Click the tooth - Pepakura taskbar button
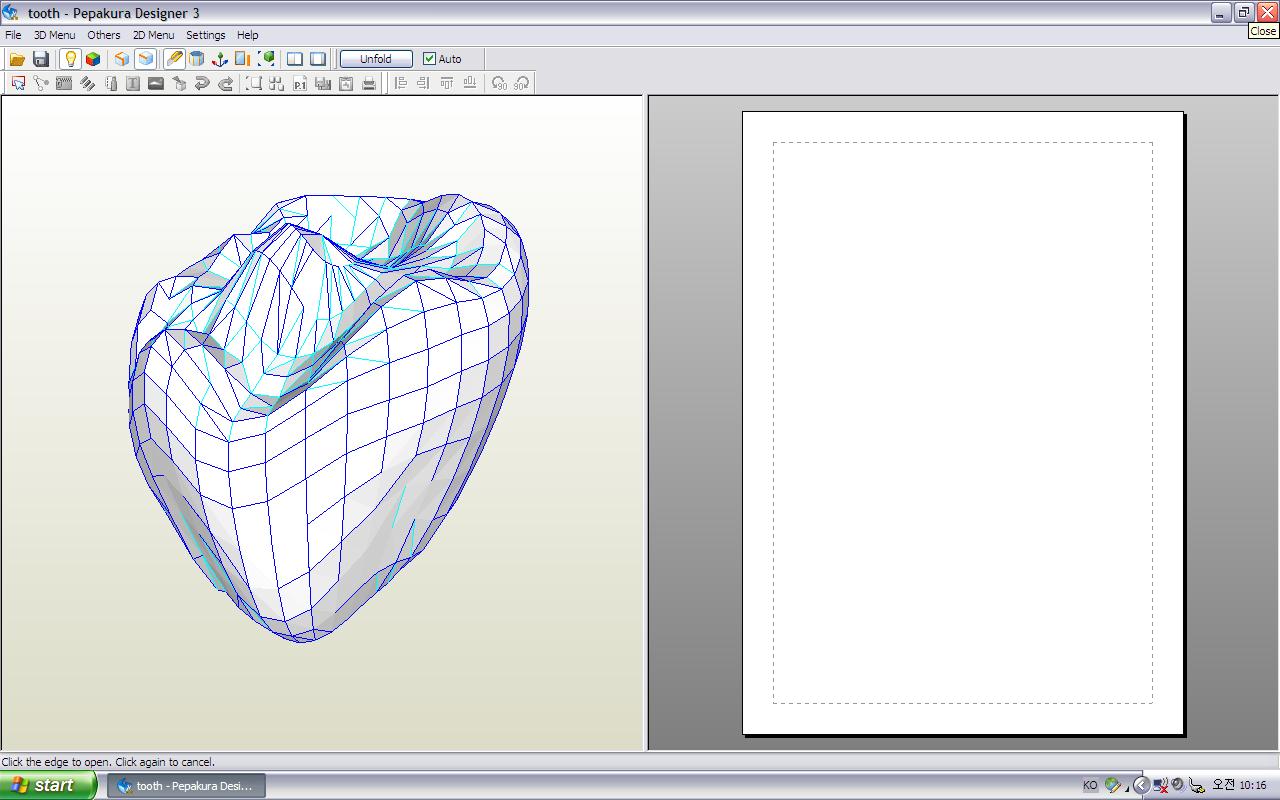The height and width of the screenshot is (800, 1280). (x=187, y=785)
